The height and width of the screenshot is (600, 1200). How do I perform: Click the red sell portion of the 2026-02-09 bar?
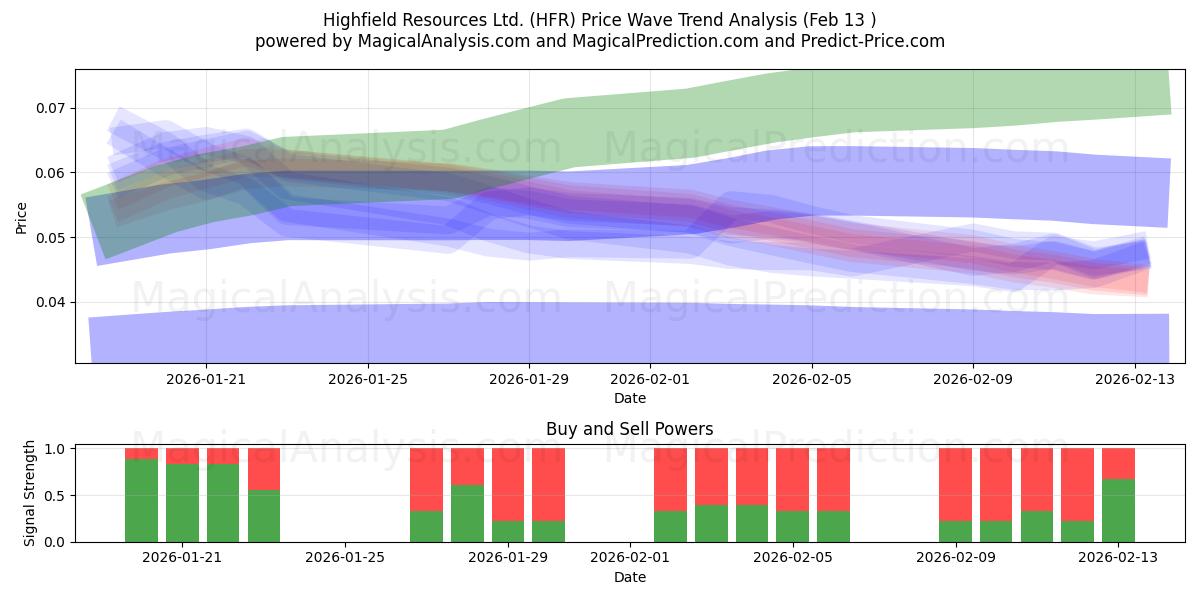pos(956,485)
